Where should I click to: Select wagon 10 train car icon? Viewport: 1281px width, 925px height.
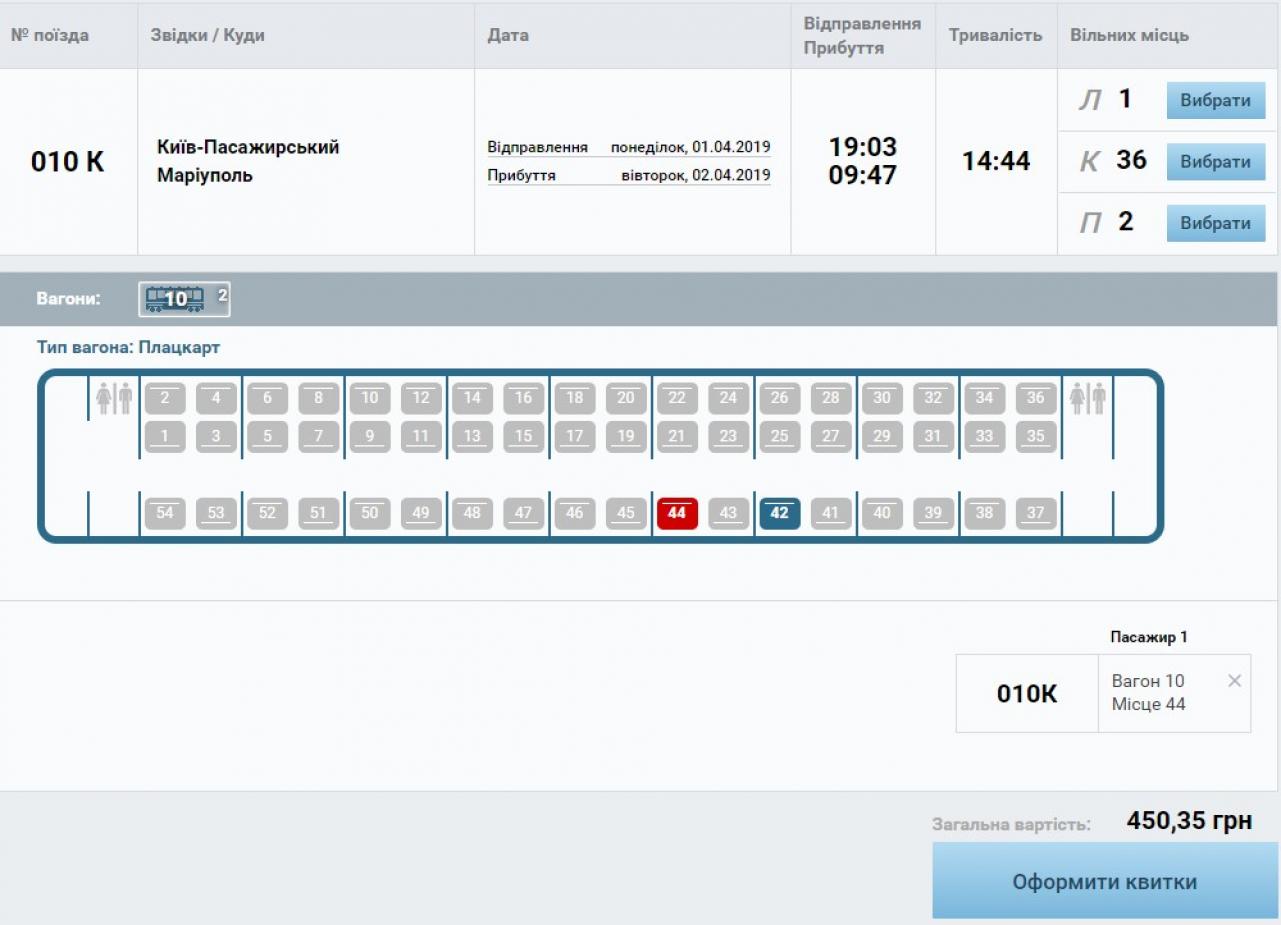tap(176, 299)
